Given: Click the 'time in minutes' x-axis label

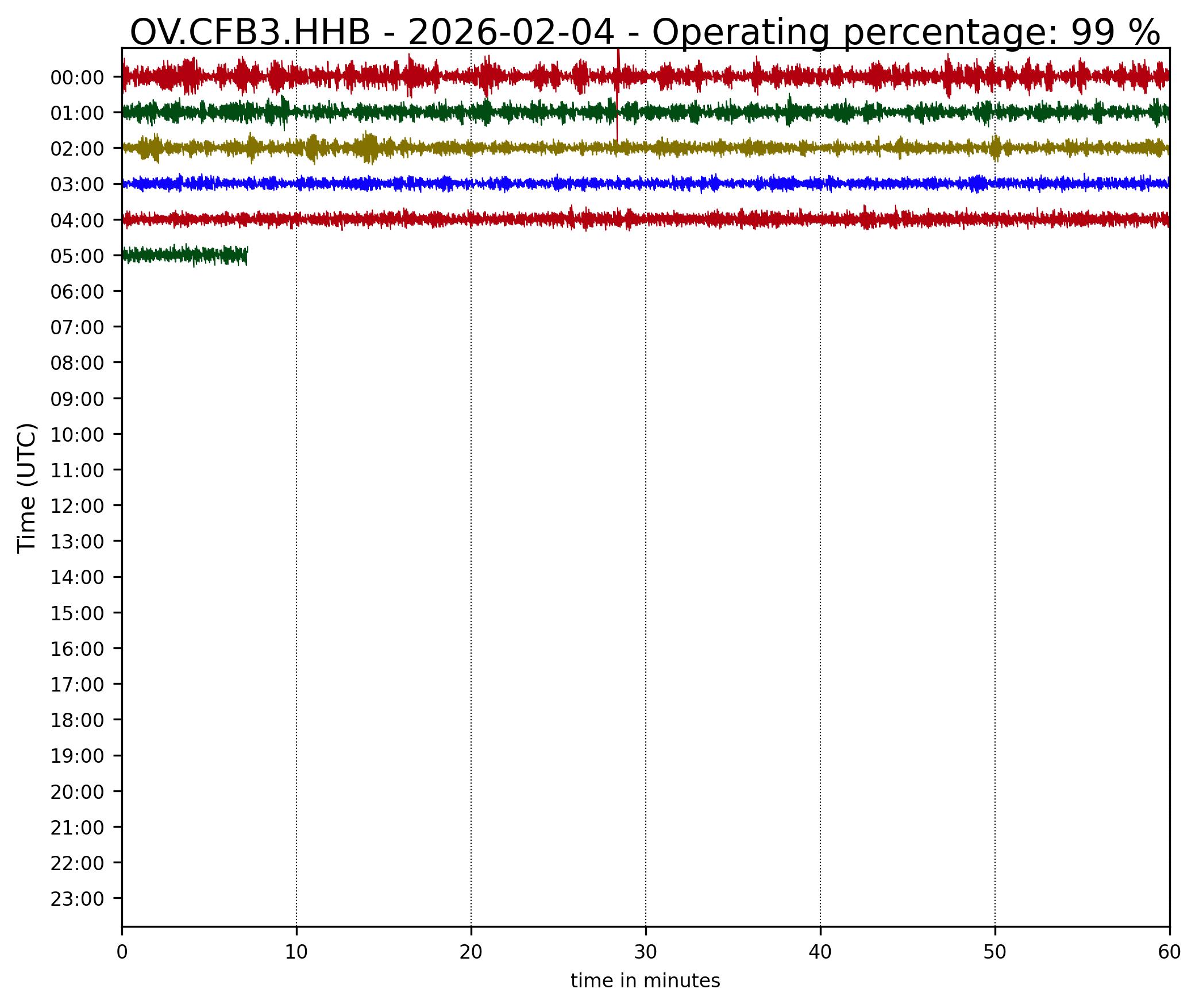Looking at the screenshot, I should [645, 981].
